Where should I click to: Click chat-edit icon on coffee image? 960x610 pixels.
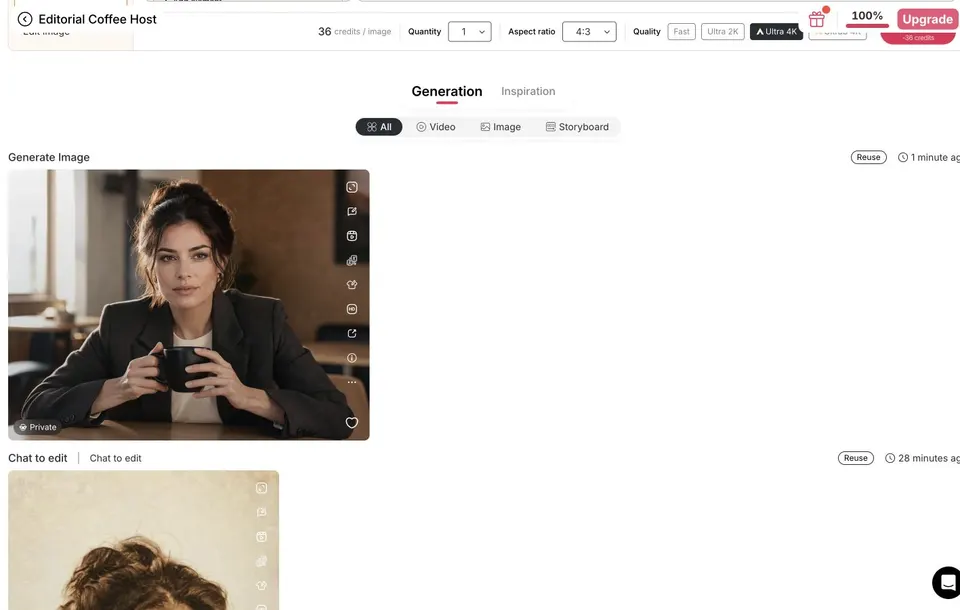[351, 211]
